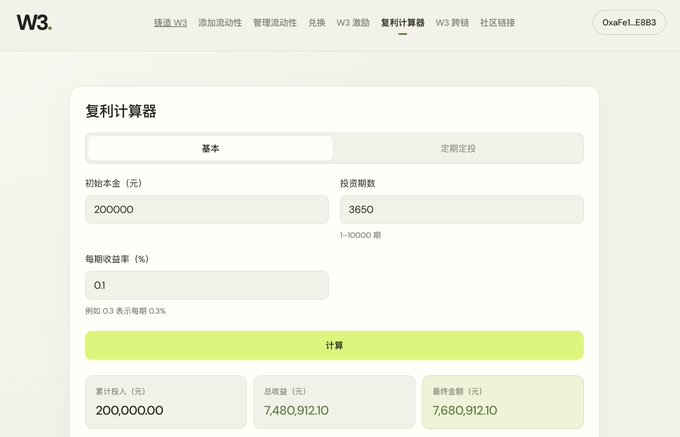Viewport: 680px width, 437px height.
Task: Select the 最终金额 value 7,680,912.10
Action: point(464,410)
